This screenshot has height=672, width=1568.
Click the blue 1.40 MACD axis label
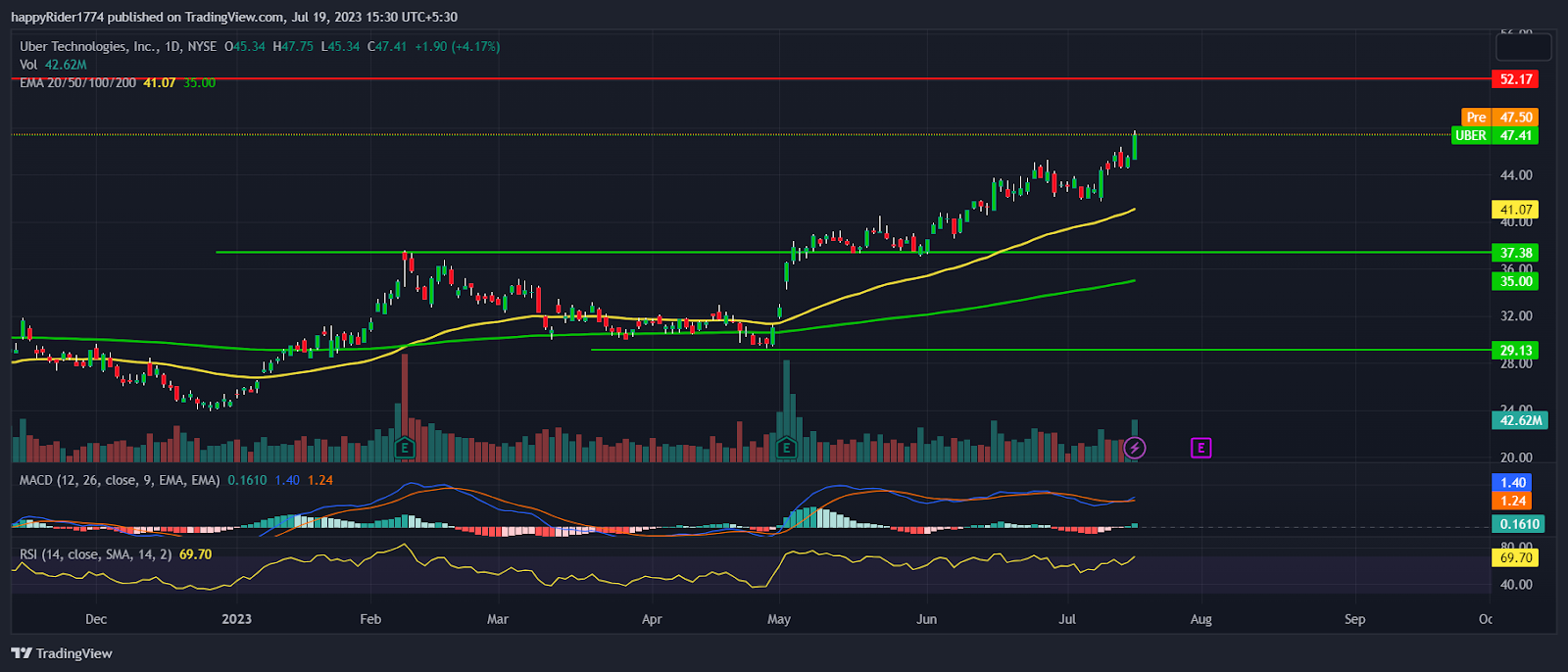point(1513,482)
